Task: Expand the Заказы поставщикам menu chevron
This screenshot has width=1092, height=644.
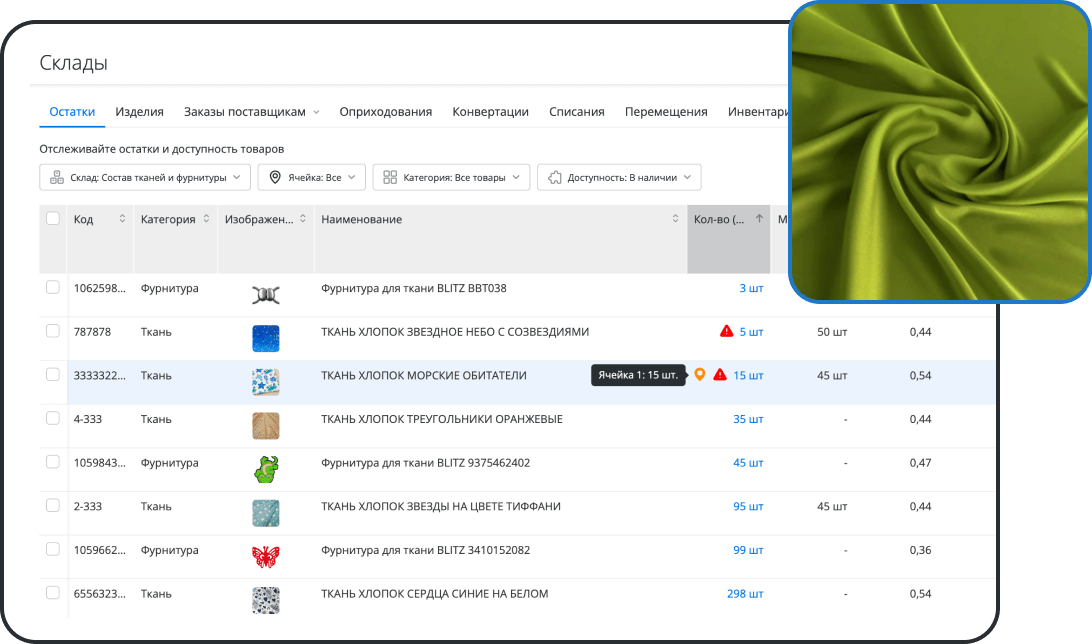Action: (x=314, y=111)
